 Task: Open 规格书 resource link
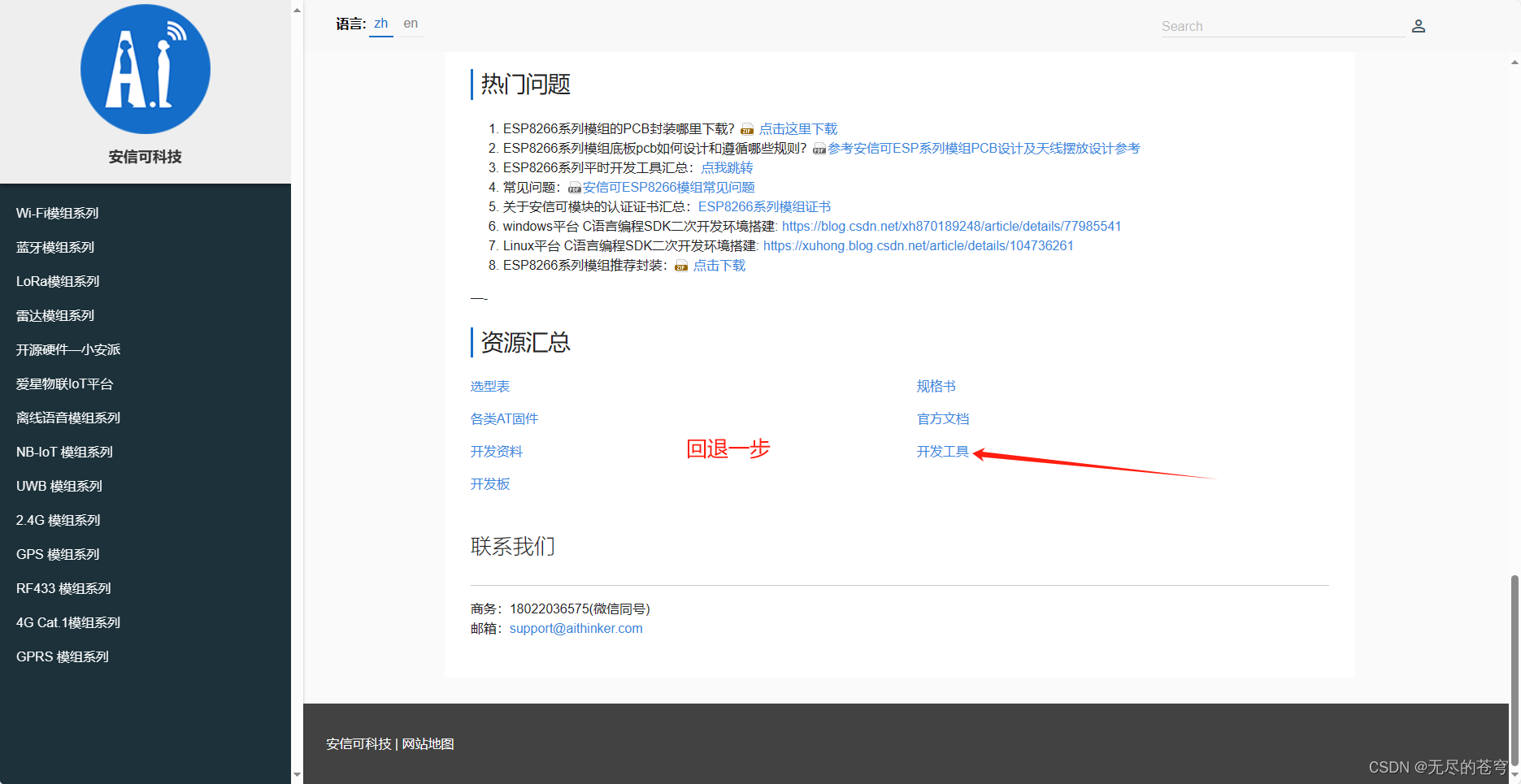click(937, 387)
